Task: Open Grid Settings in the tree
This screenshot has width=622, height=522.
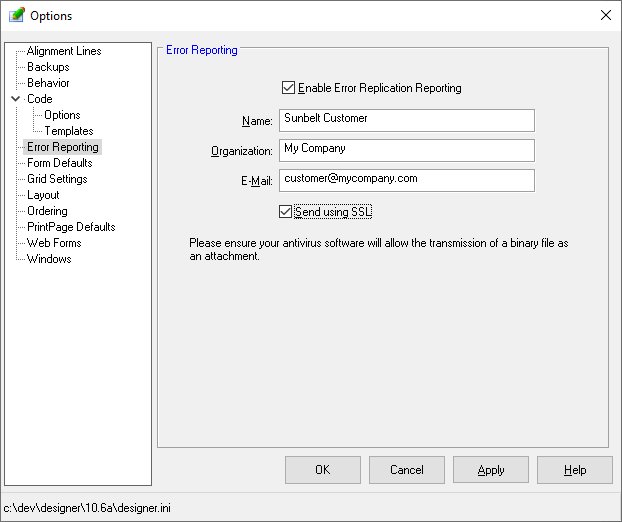Action: [57, 179]
